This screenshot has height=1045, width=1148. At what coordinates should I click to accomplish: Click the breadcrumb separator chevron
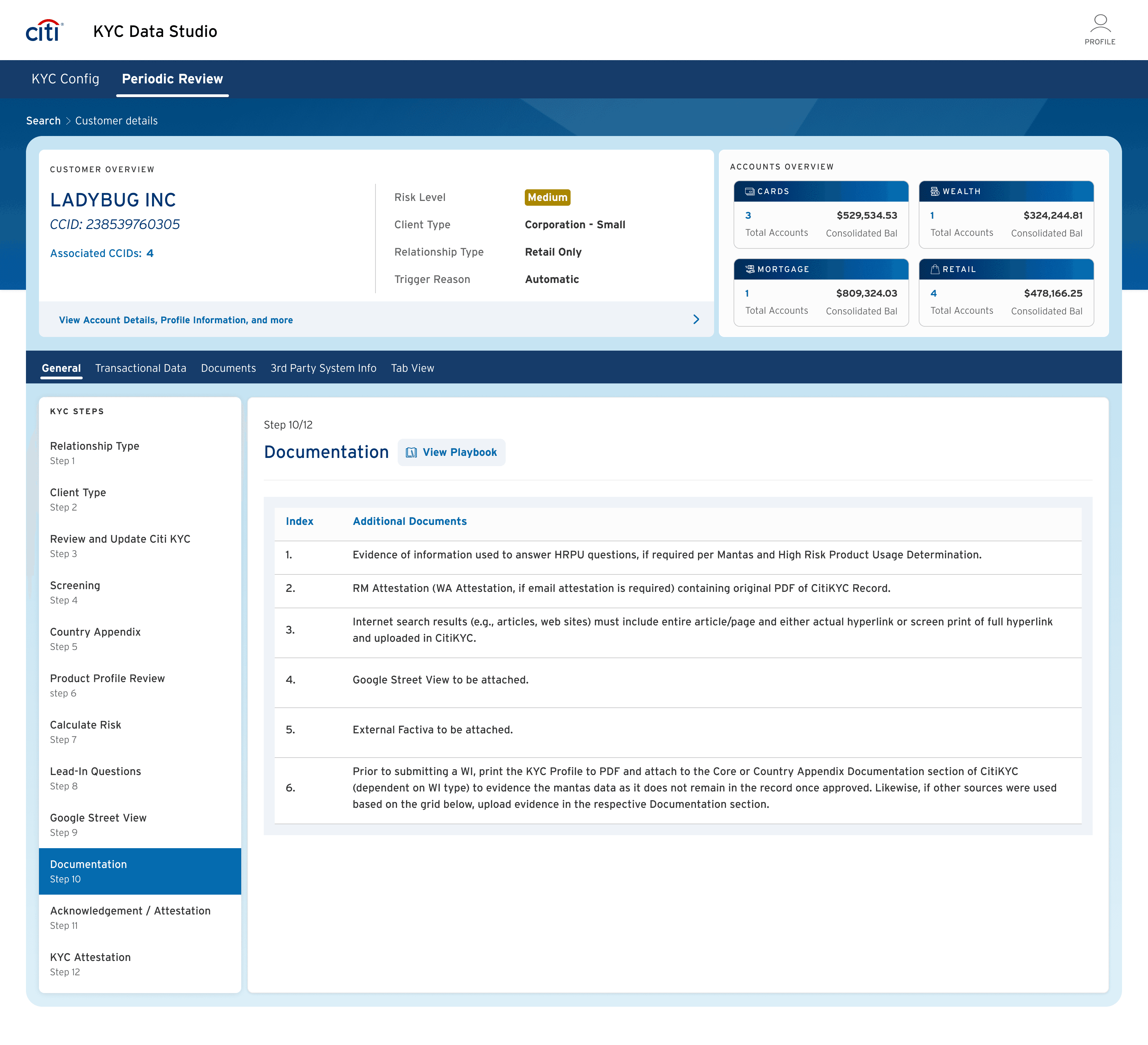pos(68,121)
